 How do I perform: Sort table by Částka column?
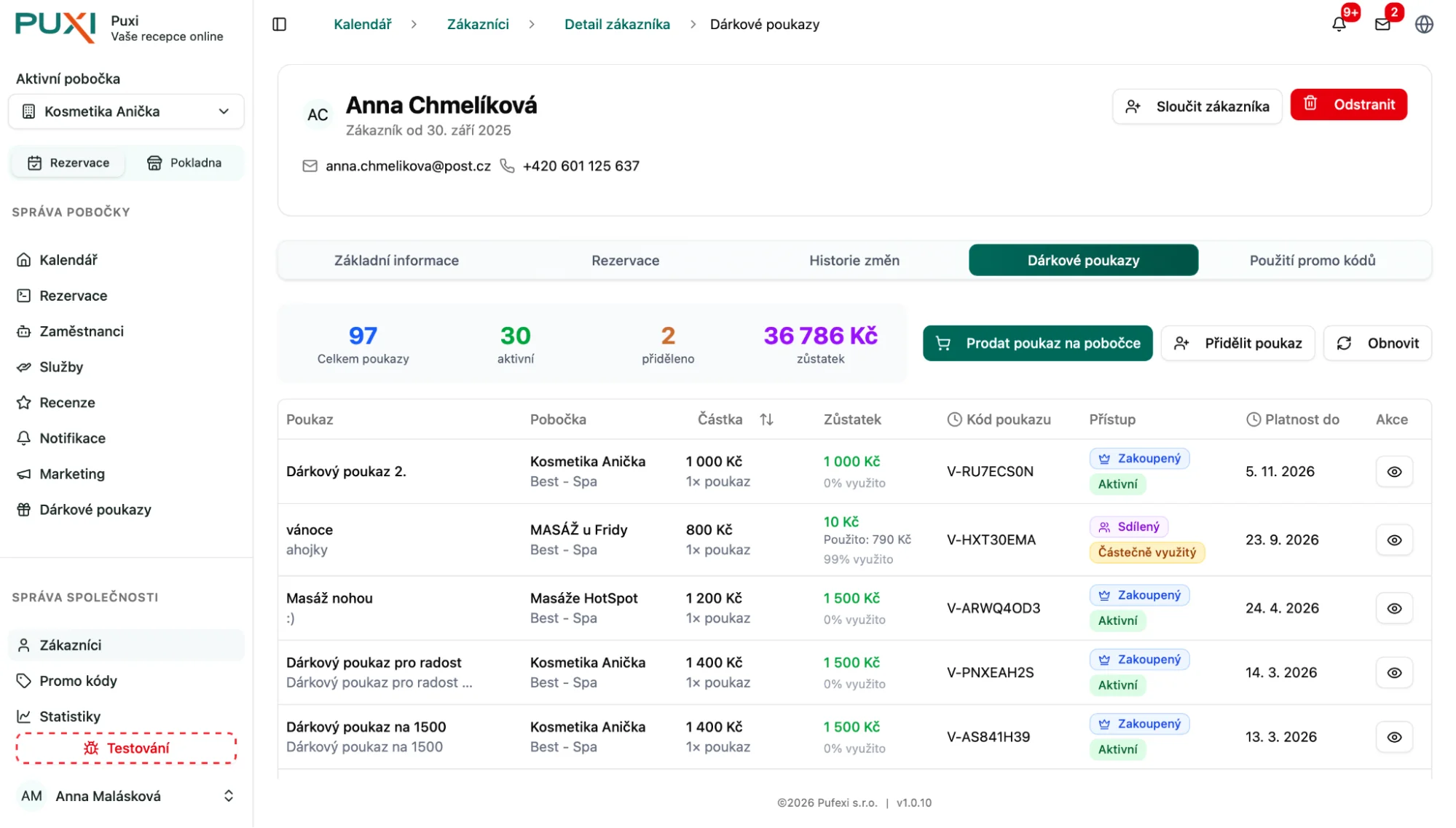(x=766, y=419)
